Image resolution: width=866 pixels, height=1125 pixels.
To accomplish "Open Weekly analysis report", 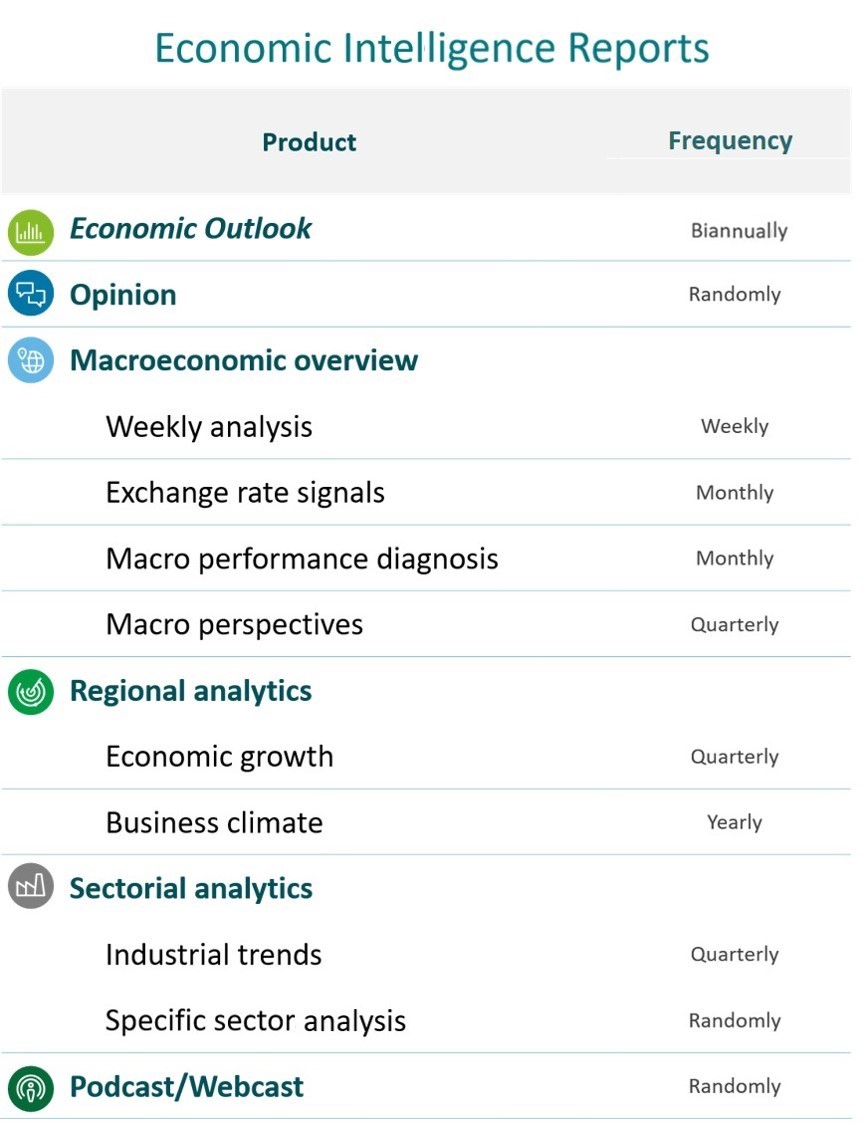I will point(209,427).
